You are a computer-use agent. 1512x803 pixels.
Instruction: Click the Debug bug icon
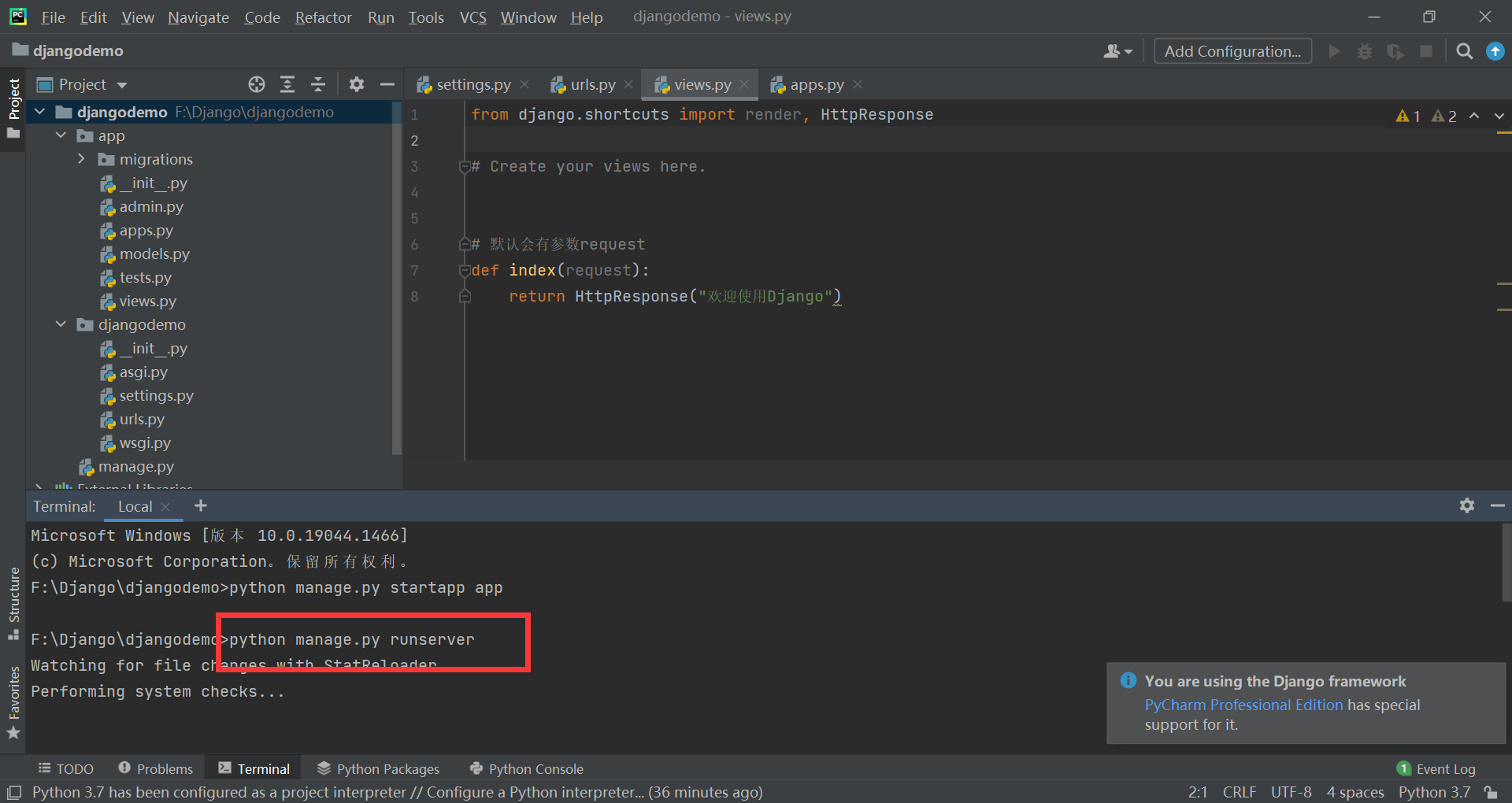point(1365,51)
